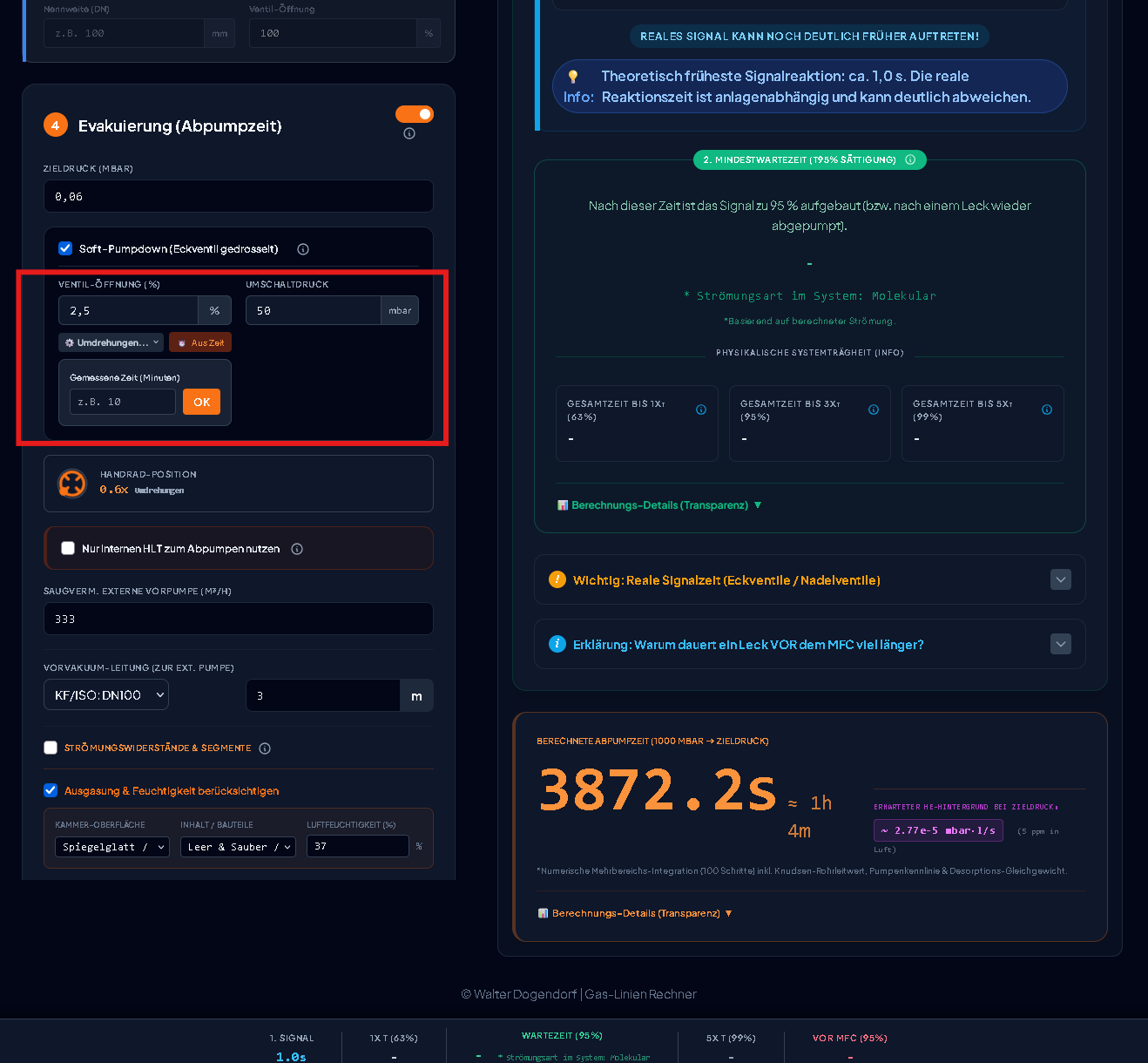1148x1063 pixels.
Task: Click the top Ventil-Öffnung field showing 100
Action: pos(333,33)
